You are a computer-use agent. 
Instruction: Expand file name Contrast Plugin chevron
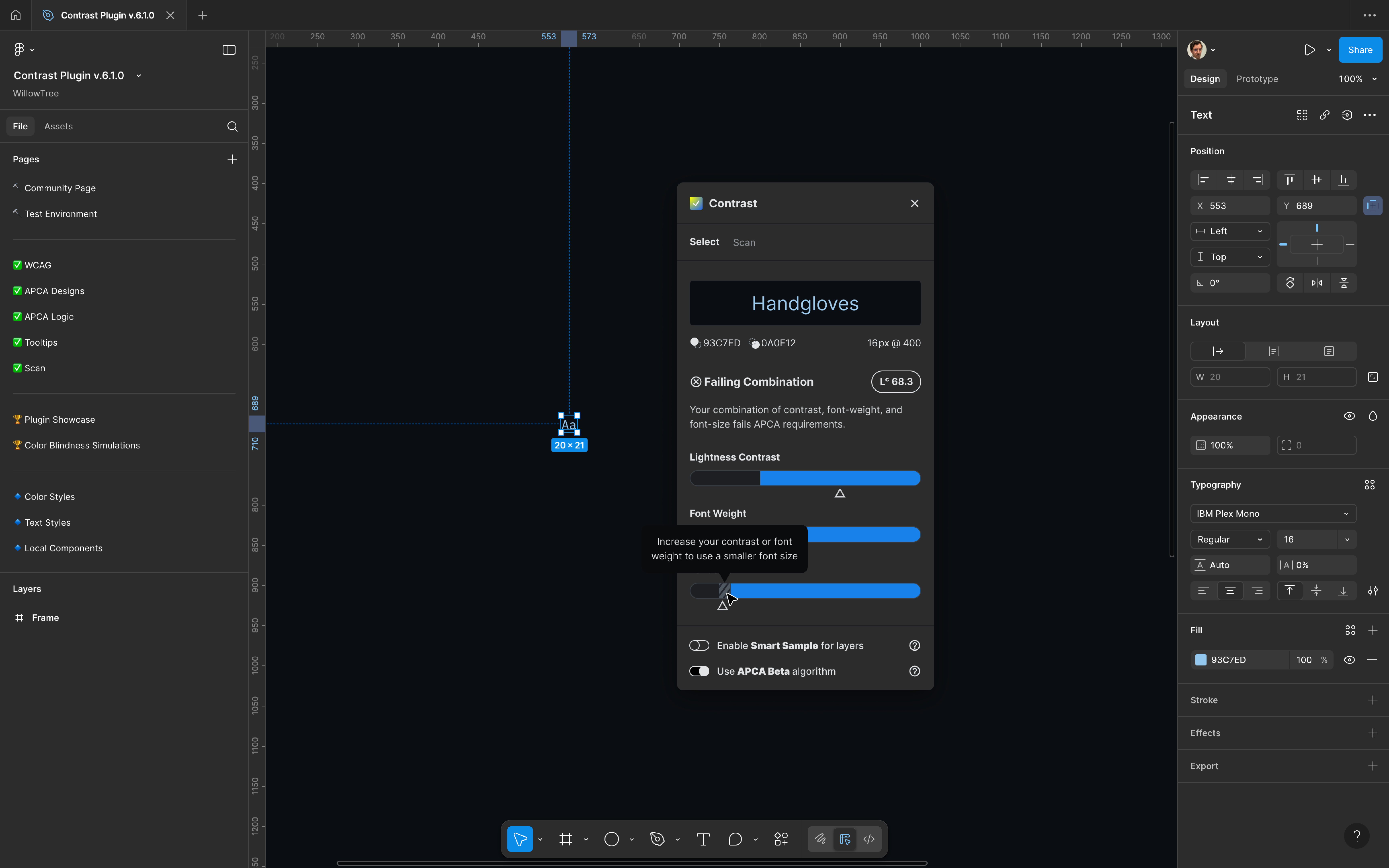click(138, 76)
